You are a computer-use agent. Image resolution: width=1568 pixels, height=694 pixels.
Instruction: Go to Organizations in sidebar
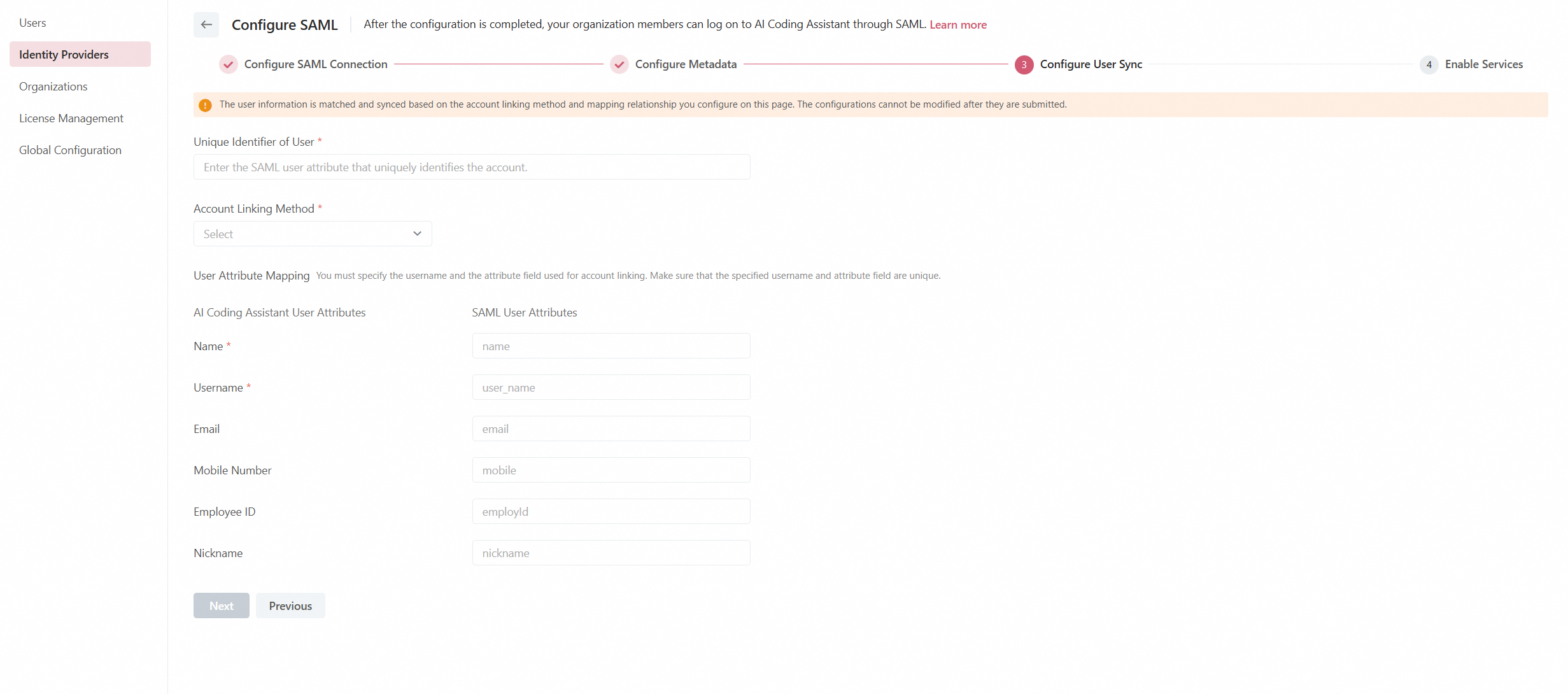(53, 87)
